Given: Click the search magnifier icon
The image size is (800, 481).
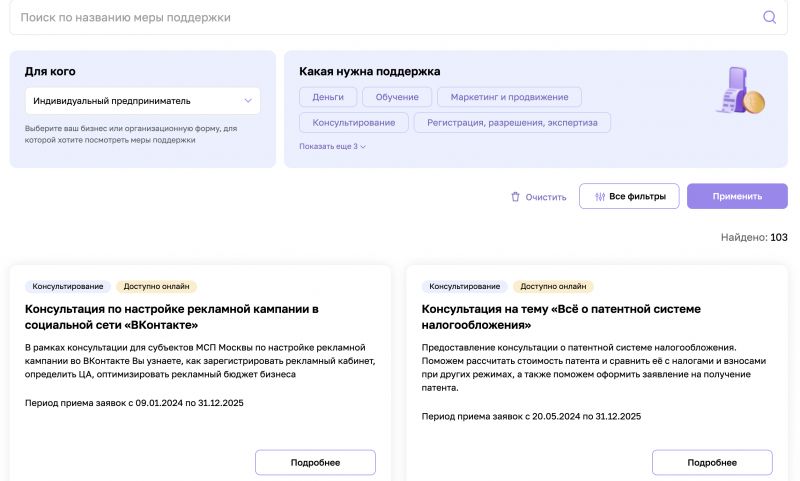Looking at the screenshot, I should pos(769,17).
